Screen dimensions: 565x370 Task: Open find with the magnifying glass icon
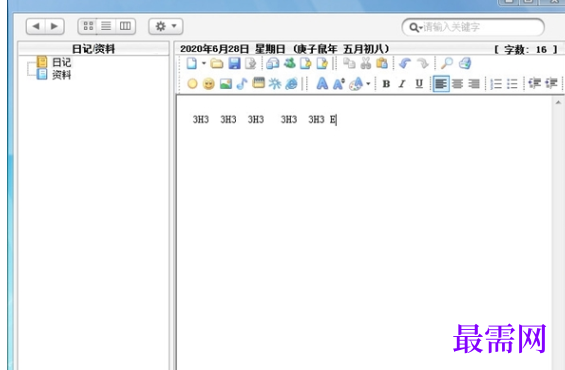(447, 63)
